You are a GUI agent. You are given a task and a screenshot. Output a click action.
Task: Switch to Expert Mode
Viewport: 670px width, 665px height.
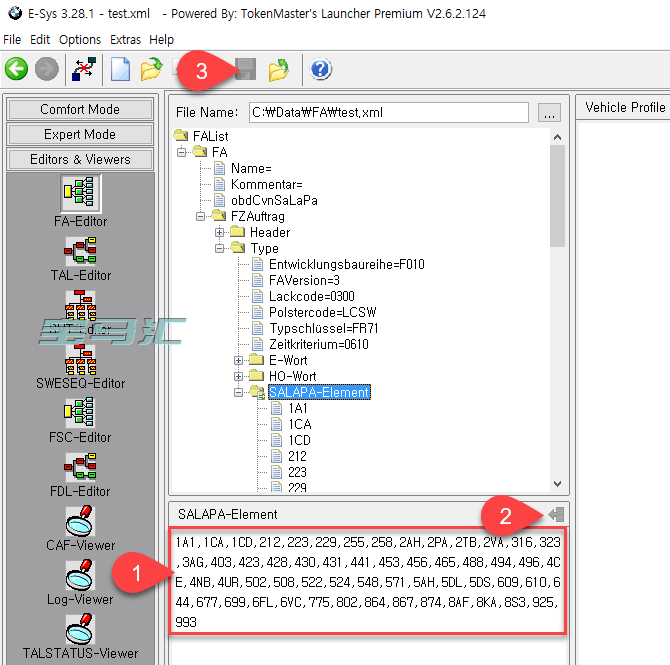click(79, 134)
